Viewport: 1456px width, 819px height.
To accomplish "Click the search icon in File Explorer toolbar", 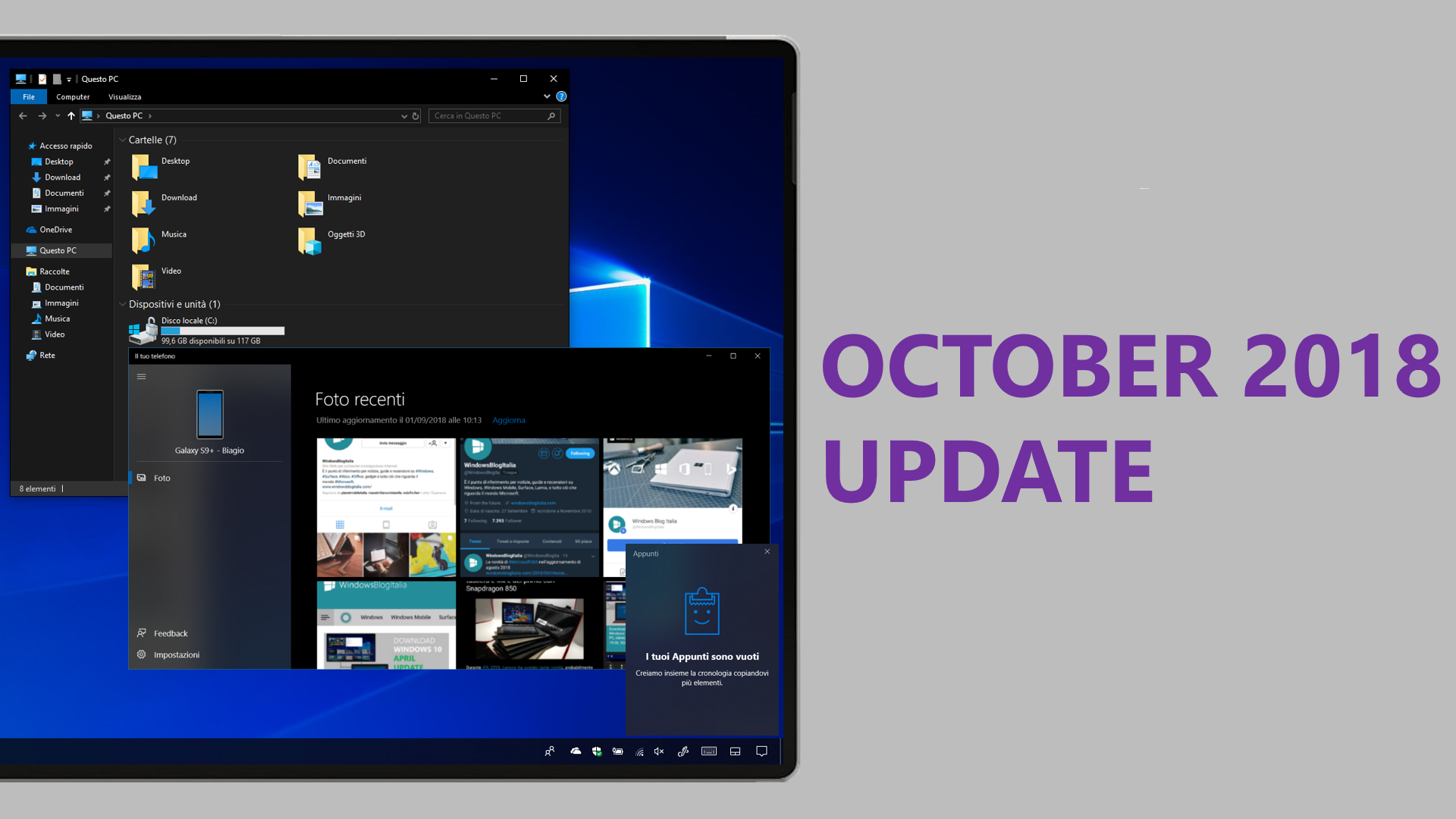I will point(552,115).
